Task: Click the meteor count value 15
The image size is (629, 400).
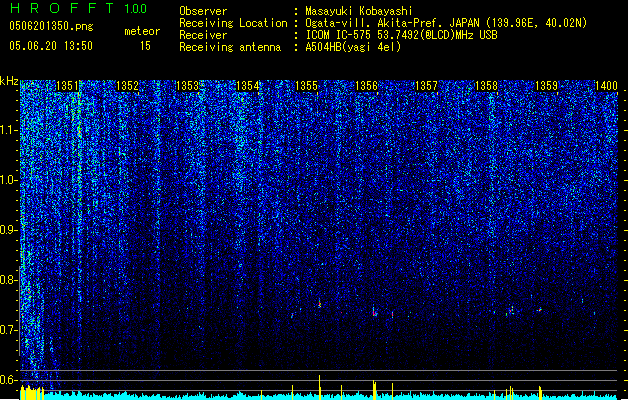Action: (x=145, y=46)
